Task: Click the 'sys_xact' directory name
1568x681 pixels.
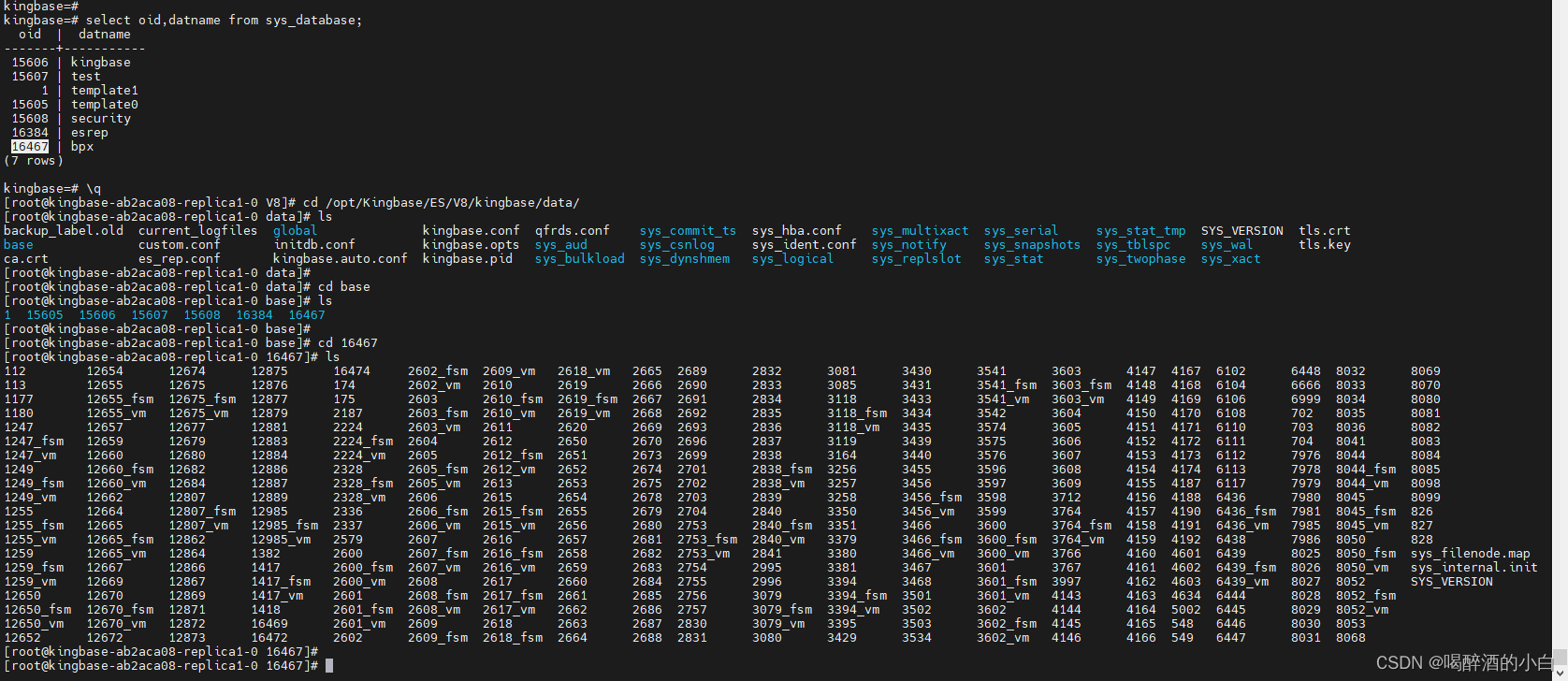Action: tap(1231, 259)
